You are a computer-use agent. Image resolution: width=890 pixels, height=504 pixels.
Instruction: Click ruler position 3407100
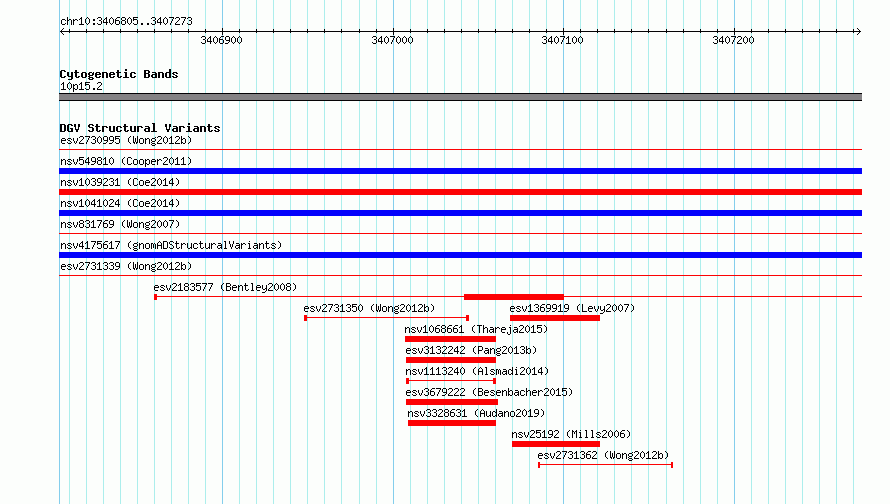(562, 40)
